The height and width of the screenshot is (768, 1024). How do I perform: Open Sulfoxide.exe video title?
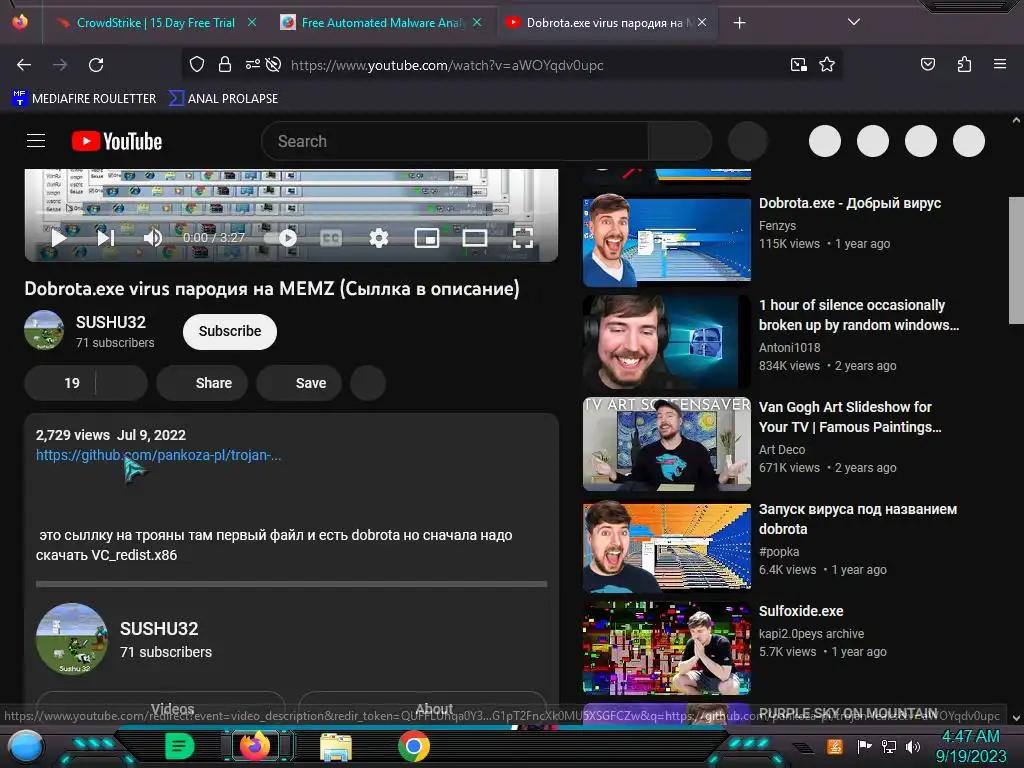click(x=801, y=611)
